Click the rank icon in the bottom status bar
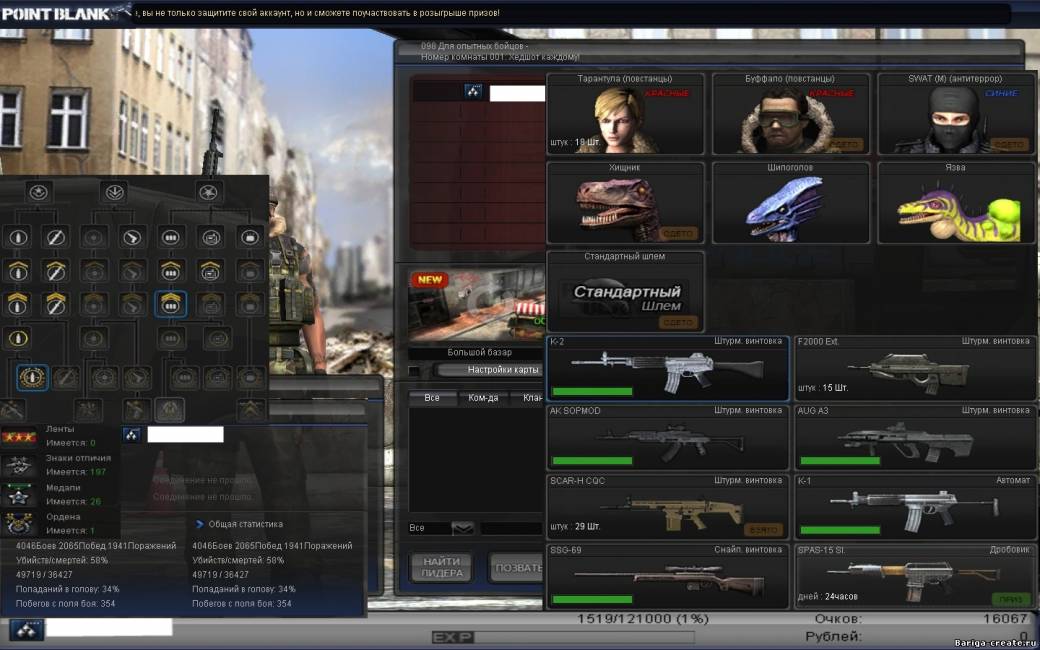 tap(27, 629)
